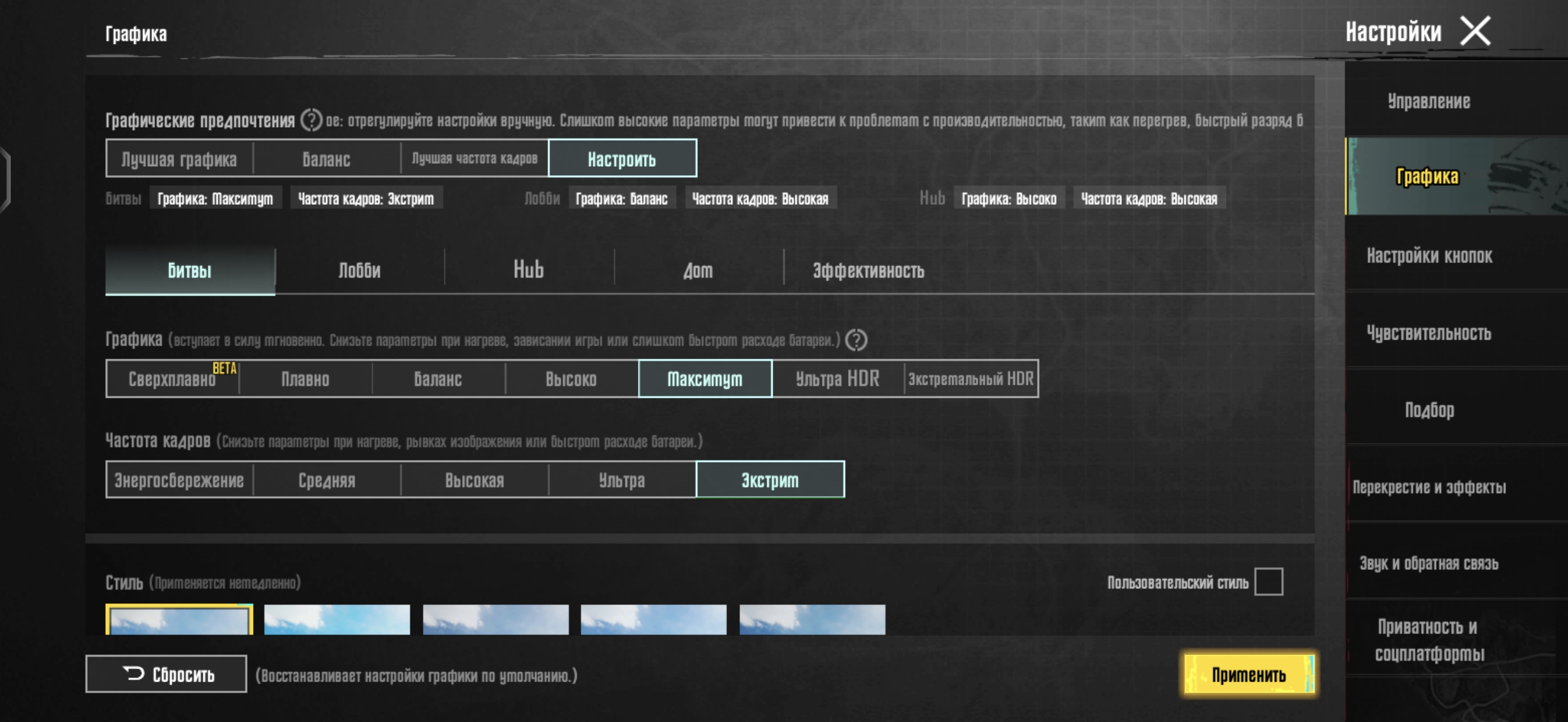Close the Настройки settings screen
Viewport: 1568px width, 722px height.
1475,31
